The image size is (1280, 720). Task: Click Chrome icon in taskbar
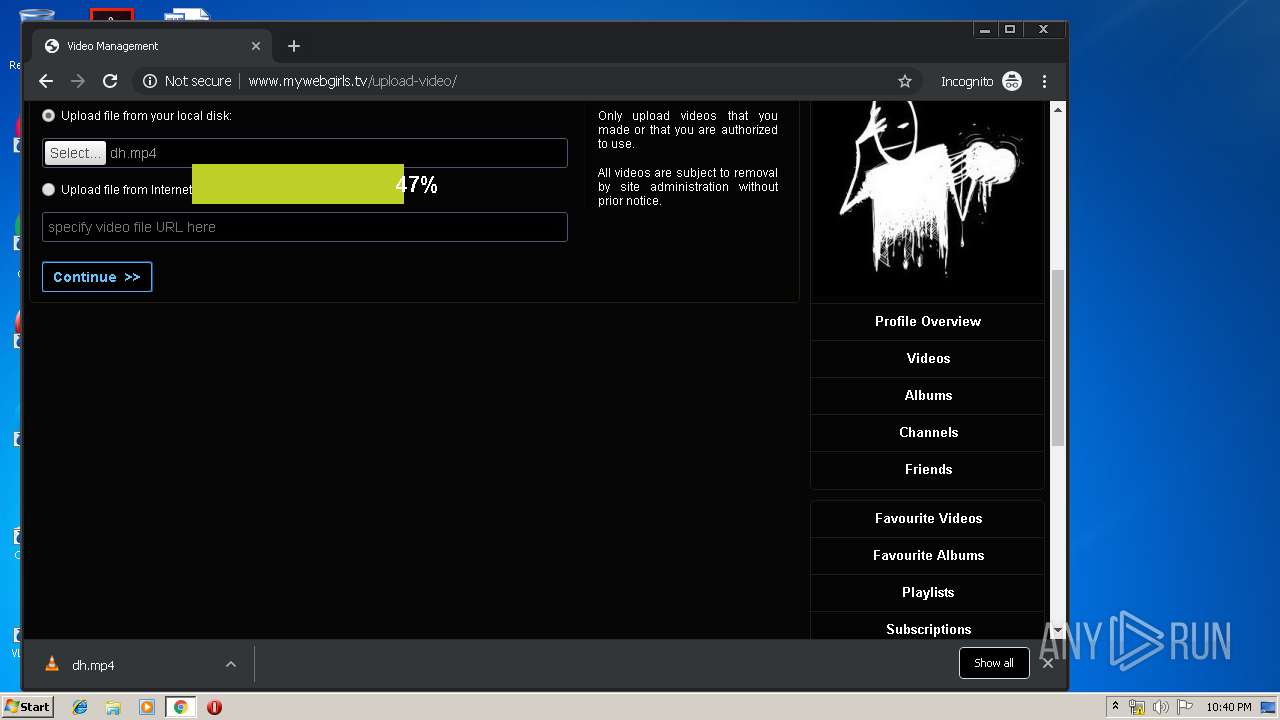180,707
